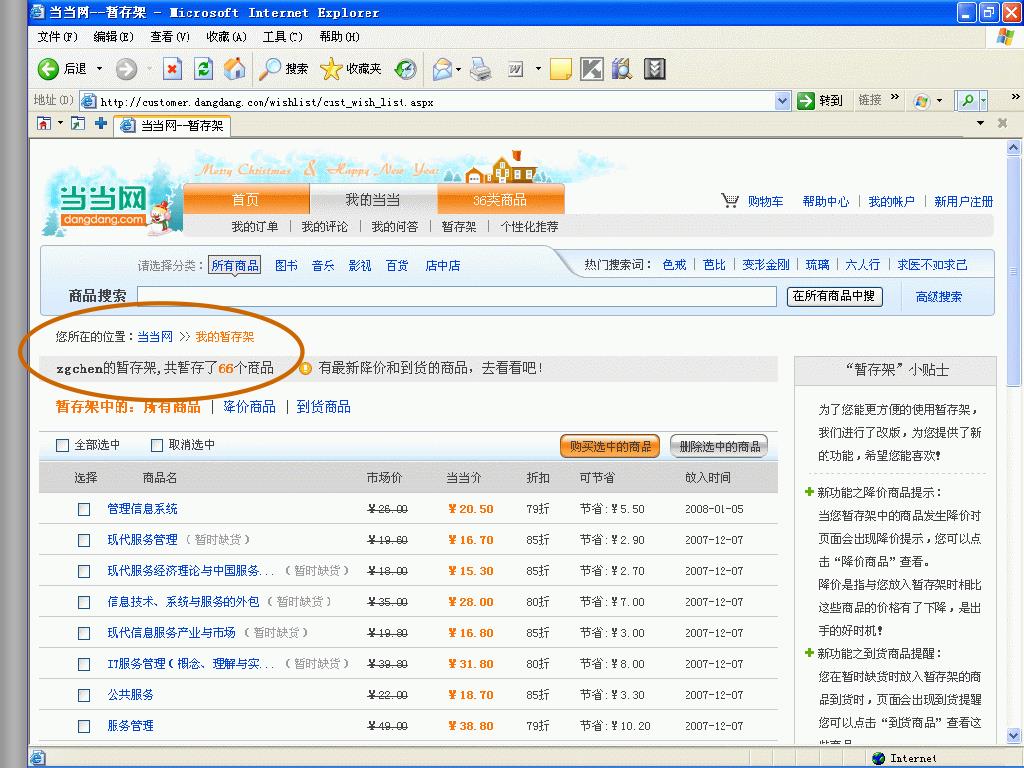Open the Mail icon dropdown arrow
1024x768 pixels.
(458, 69)
